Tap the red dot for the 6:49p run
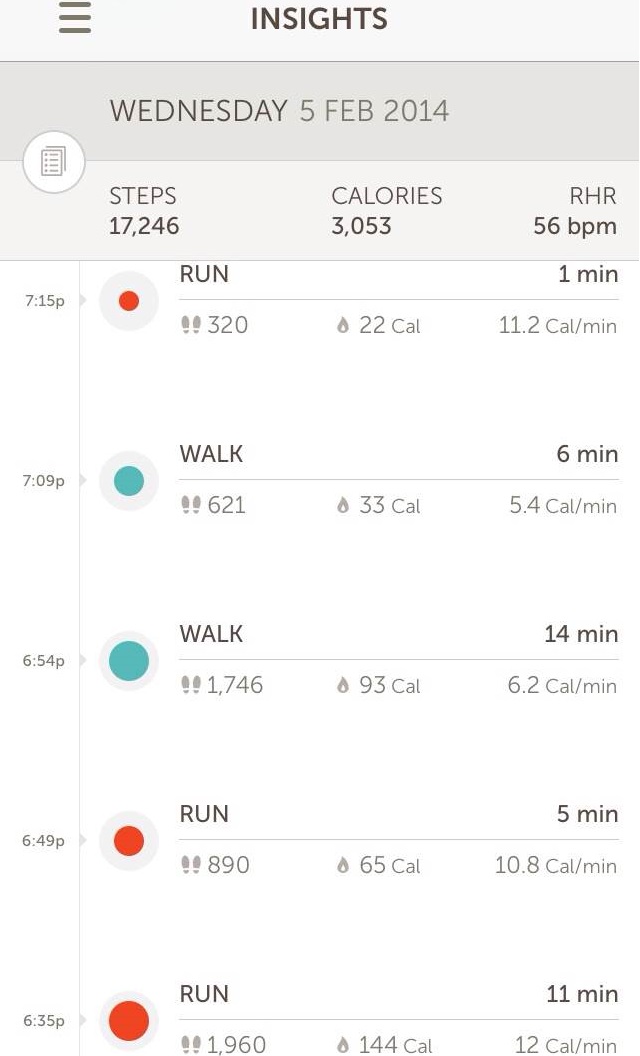 tap(129, 841)
